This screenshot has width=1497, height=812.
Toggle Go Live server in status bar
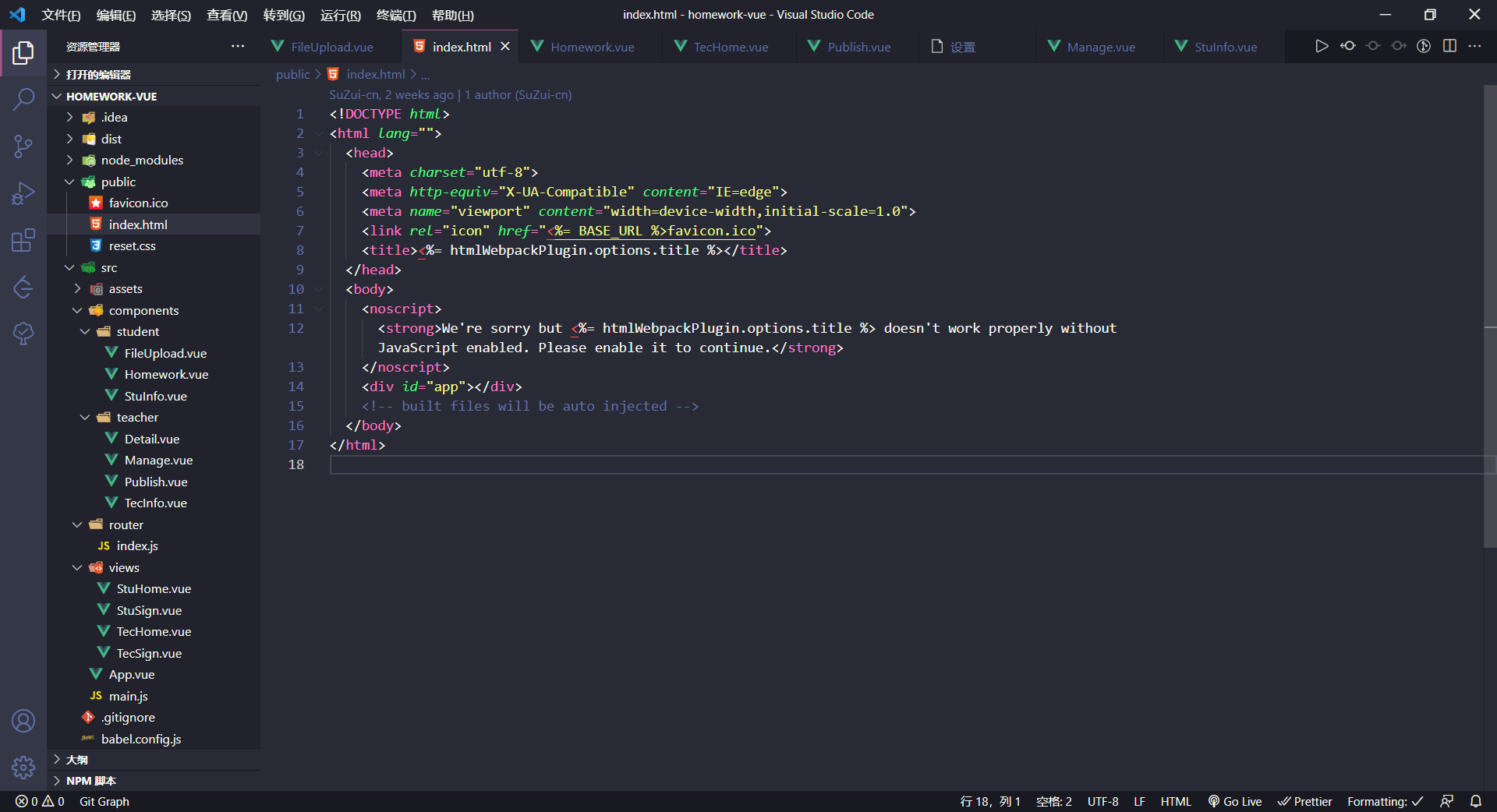point(1235,801)
